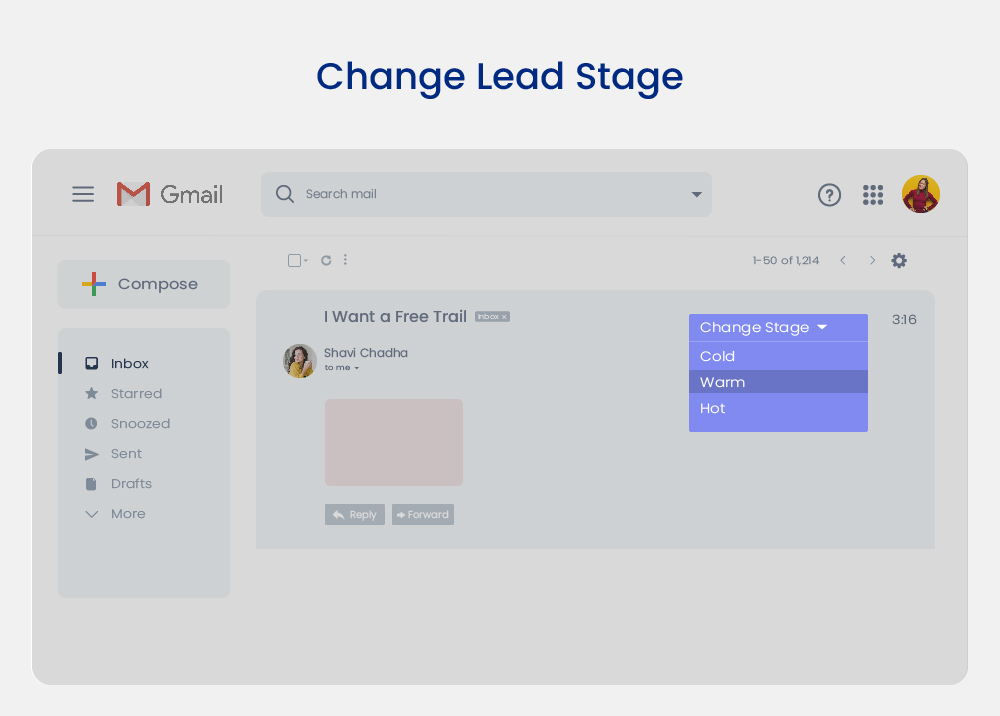Image resolution: width=1000 pixels, height=716 pixels.
Task: Open the Google apps grid
Action: pos(872,194)
